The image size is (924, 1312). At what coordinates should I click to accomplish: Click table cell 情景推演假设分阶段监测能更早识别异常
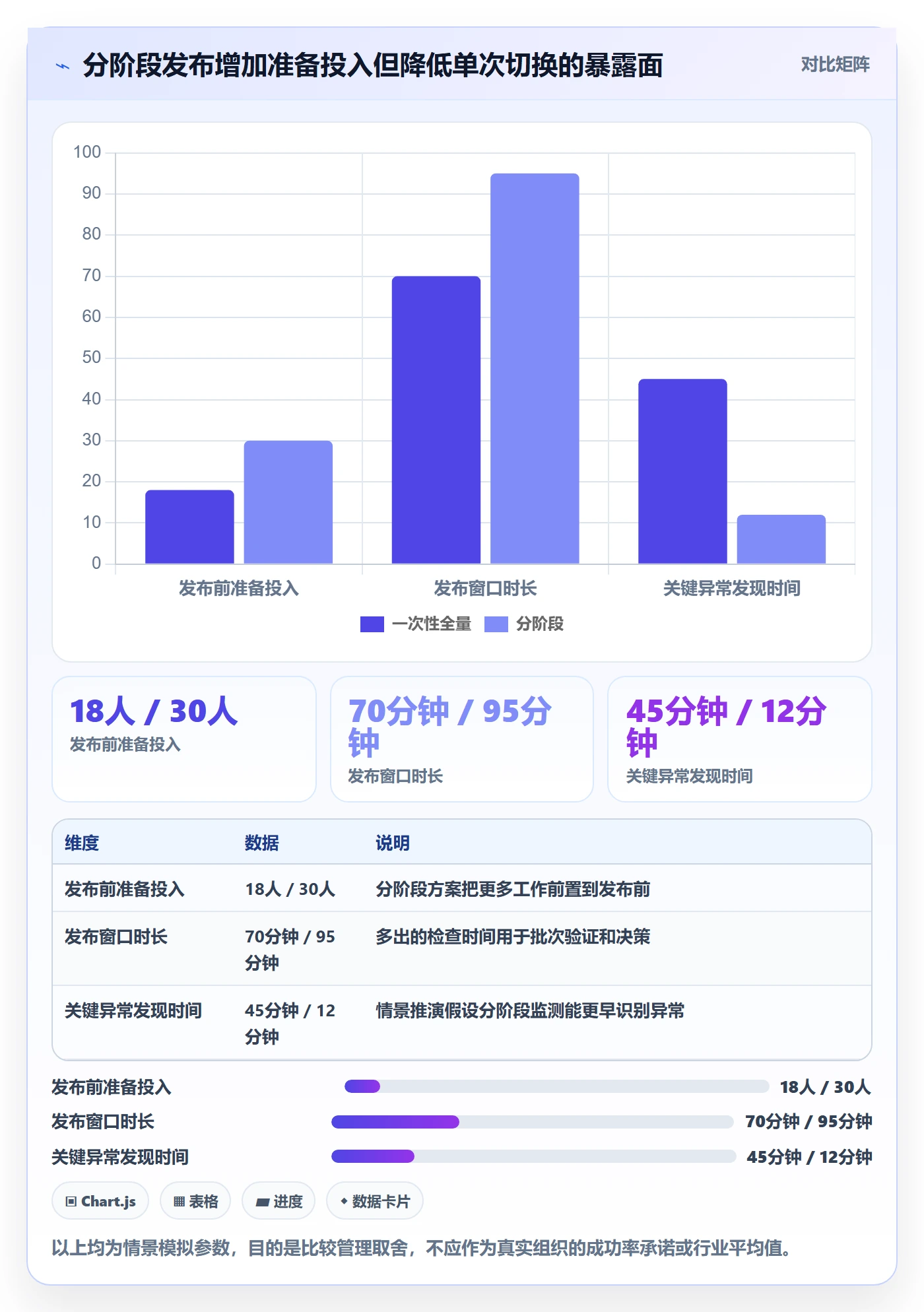coord(530,1010)
